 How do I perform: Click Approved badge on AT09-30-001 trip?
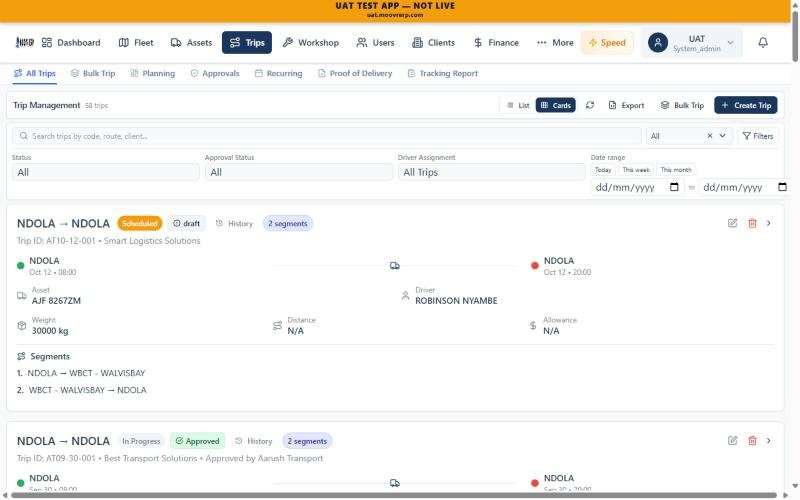(x=197, y=441)
